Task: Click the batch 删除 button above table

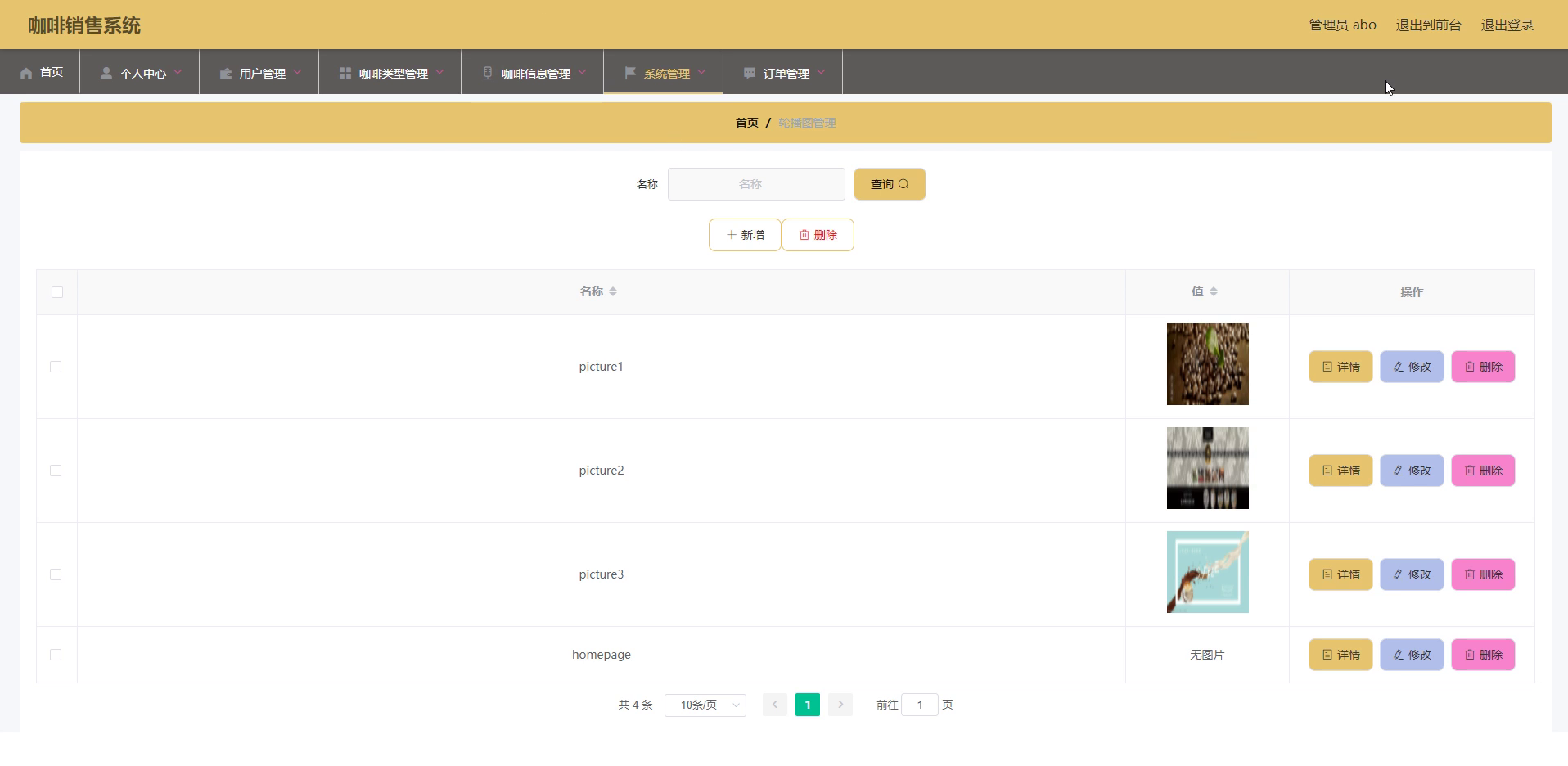Action: (818, 235)
